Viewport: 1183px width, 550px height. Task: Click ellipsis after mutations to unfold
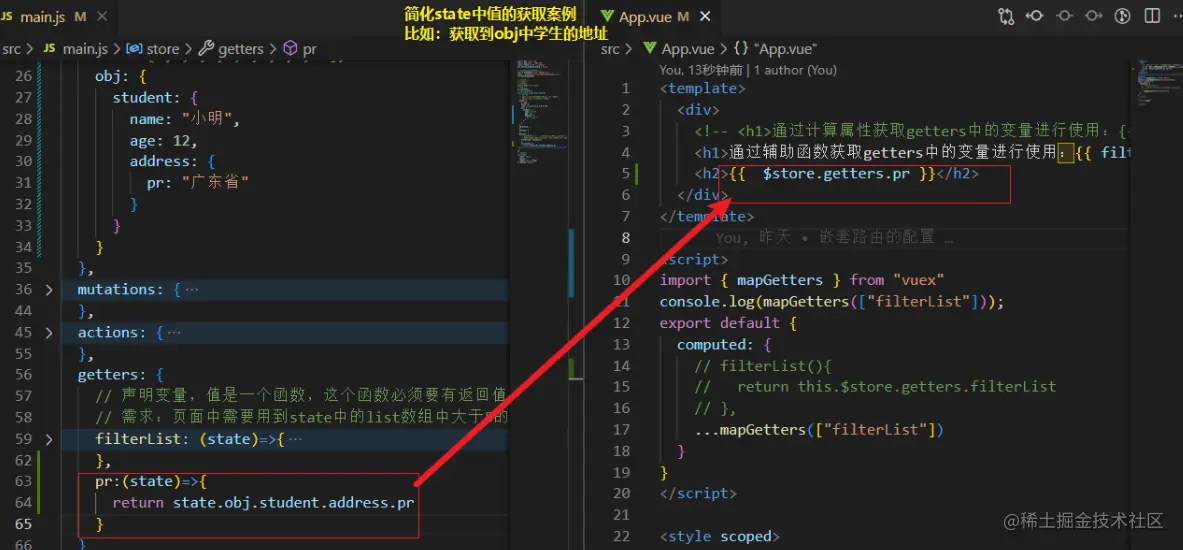click(x=192, y=290)
